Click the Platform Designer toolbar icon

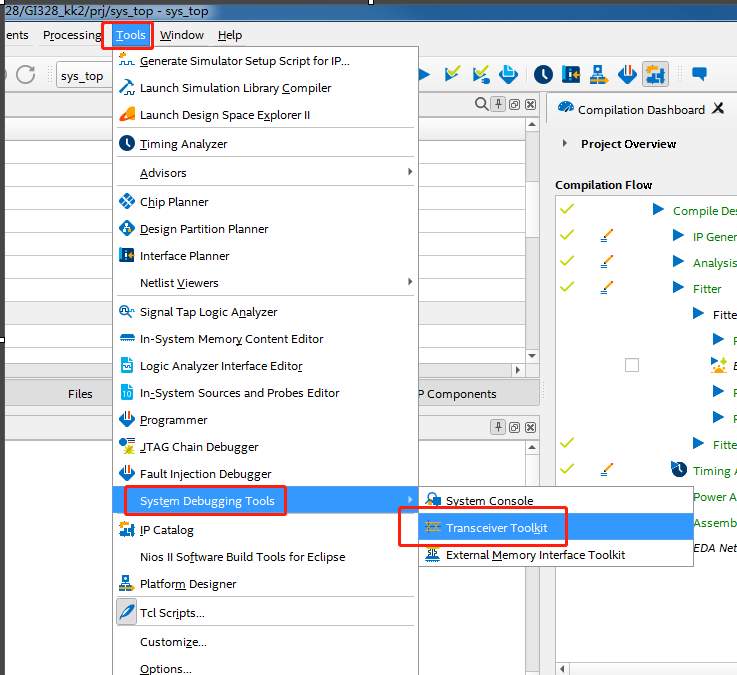pos(598,74)
